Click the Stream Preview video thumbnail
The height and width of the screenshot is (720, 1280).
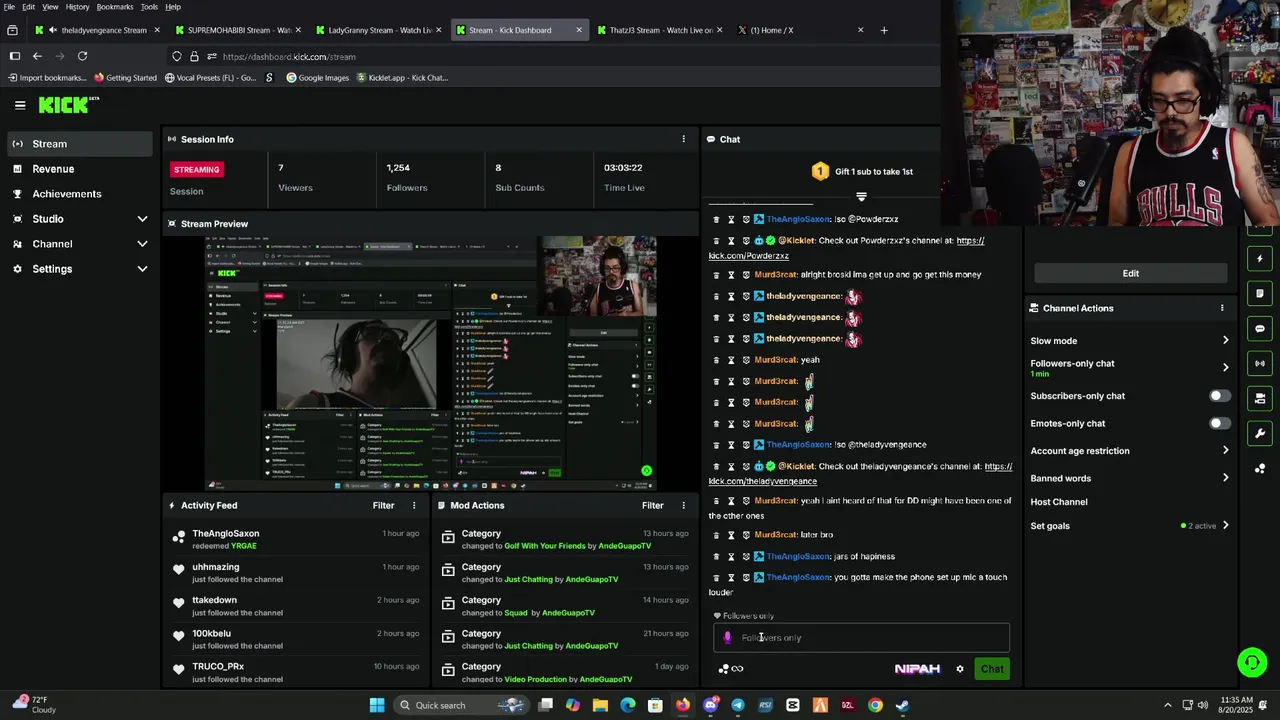click(430, 364)
